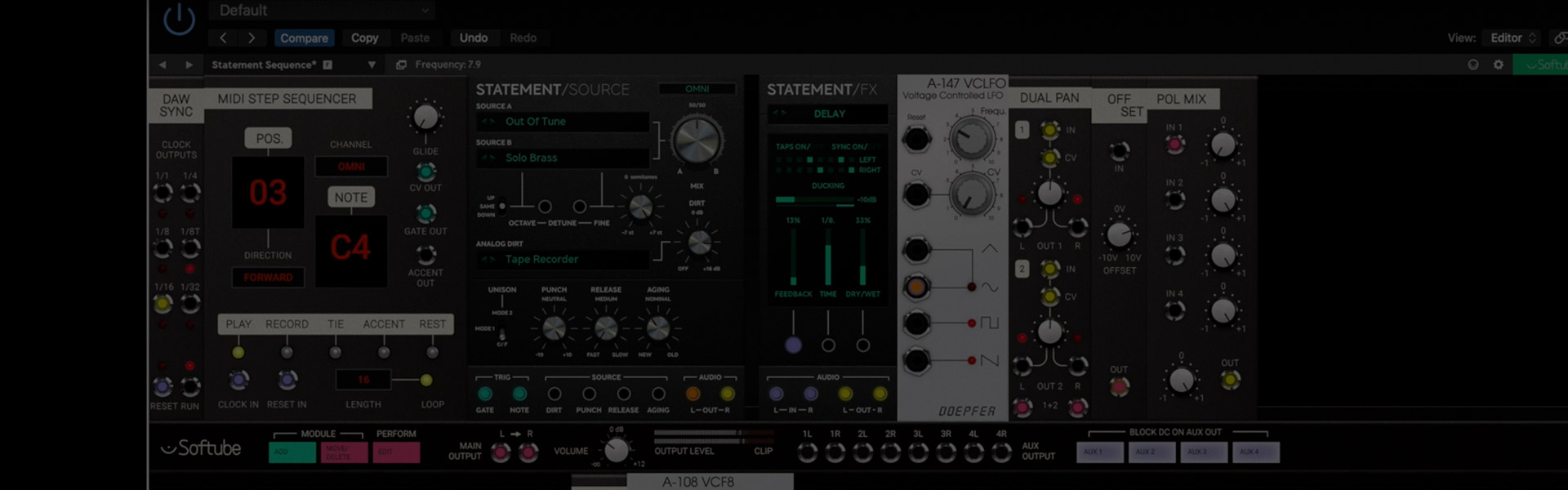1568x490 pixels.
Task: Click the window icon beside Frequency readout
Action: [x=401, y=65]
